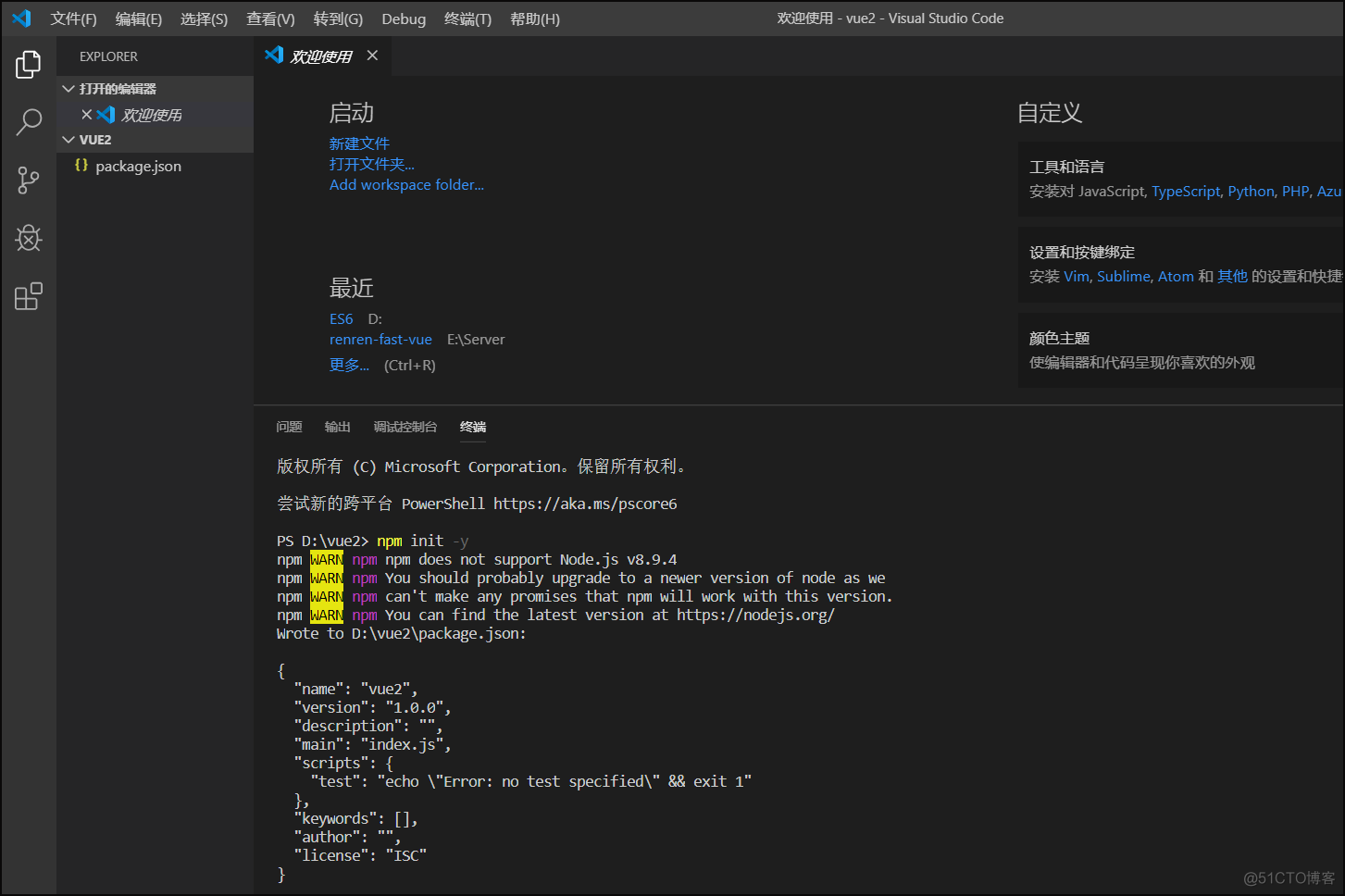Open the 转到(G) menu
This screenshot has height=896, width=1345.
coord(338,19)
